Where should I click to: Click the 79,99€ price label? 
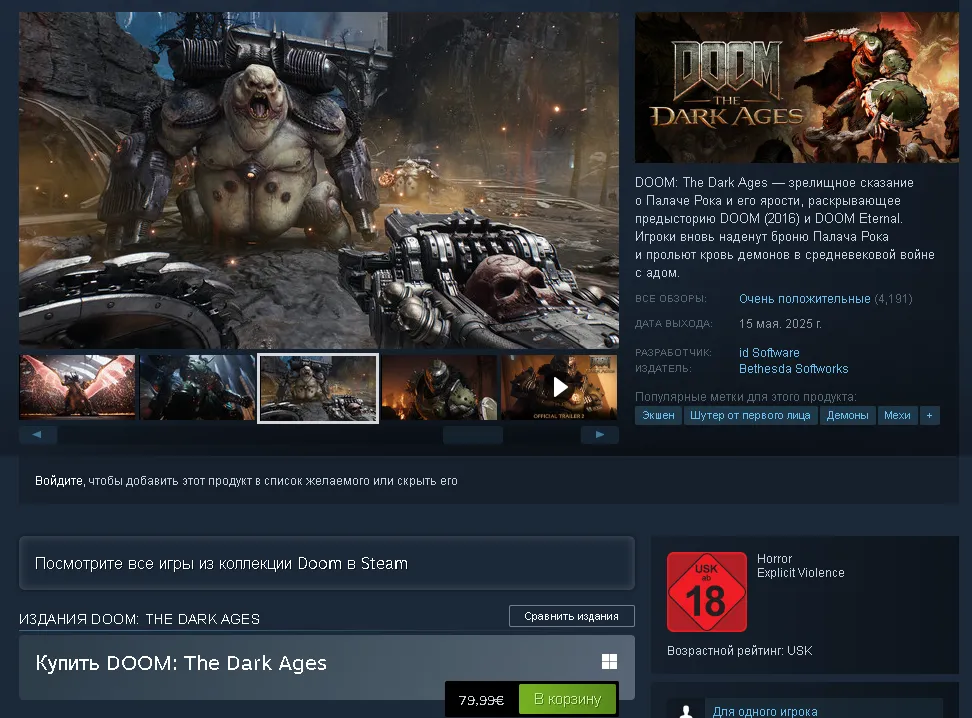pos(481,700)
